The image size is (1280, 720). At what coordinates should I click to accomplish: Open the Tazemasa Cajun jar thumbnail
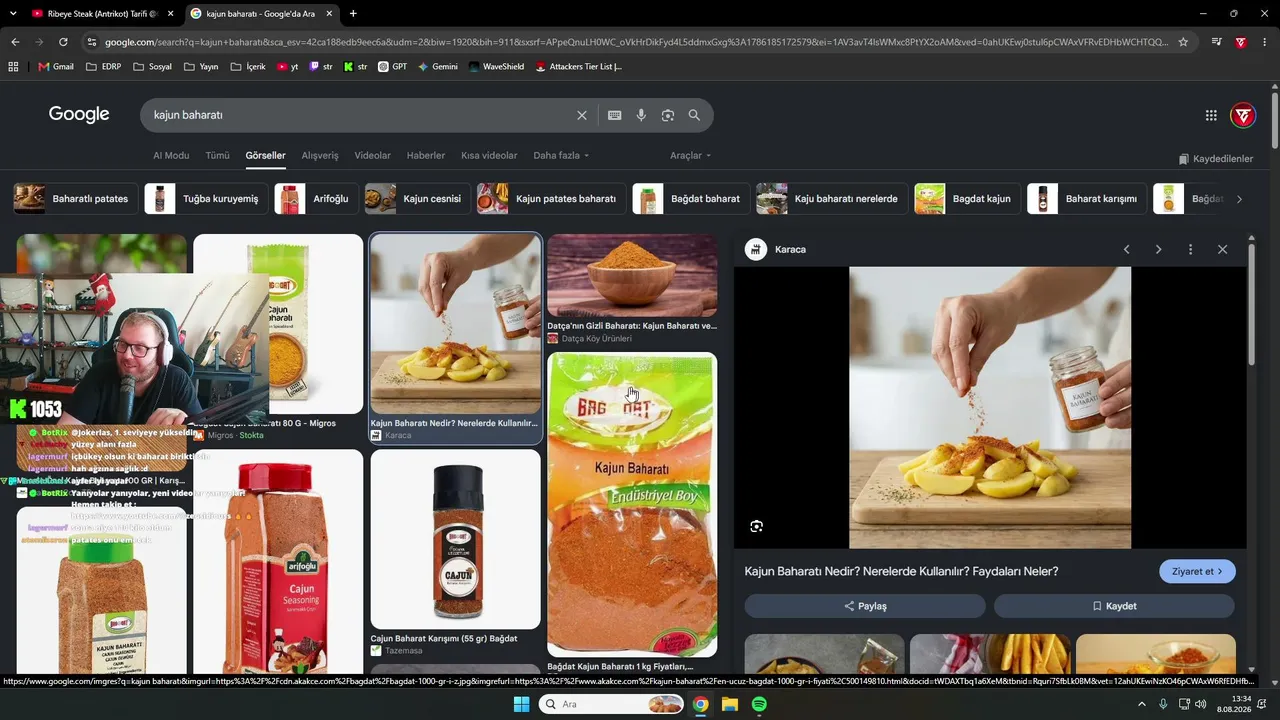click(x=455, y=539)
